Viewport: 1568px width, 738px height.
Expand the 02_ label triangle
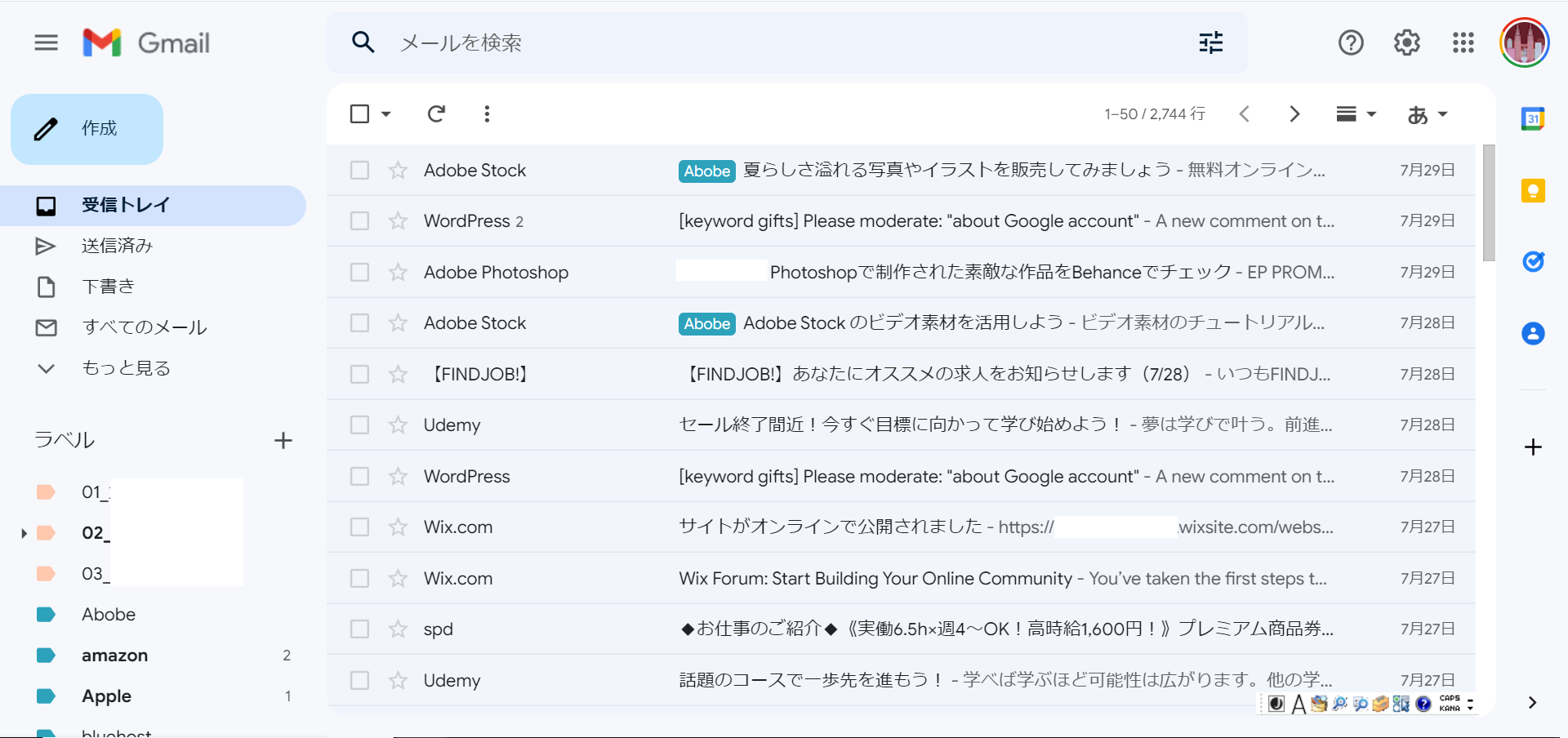(x=24, y=533)
